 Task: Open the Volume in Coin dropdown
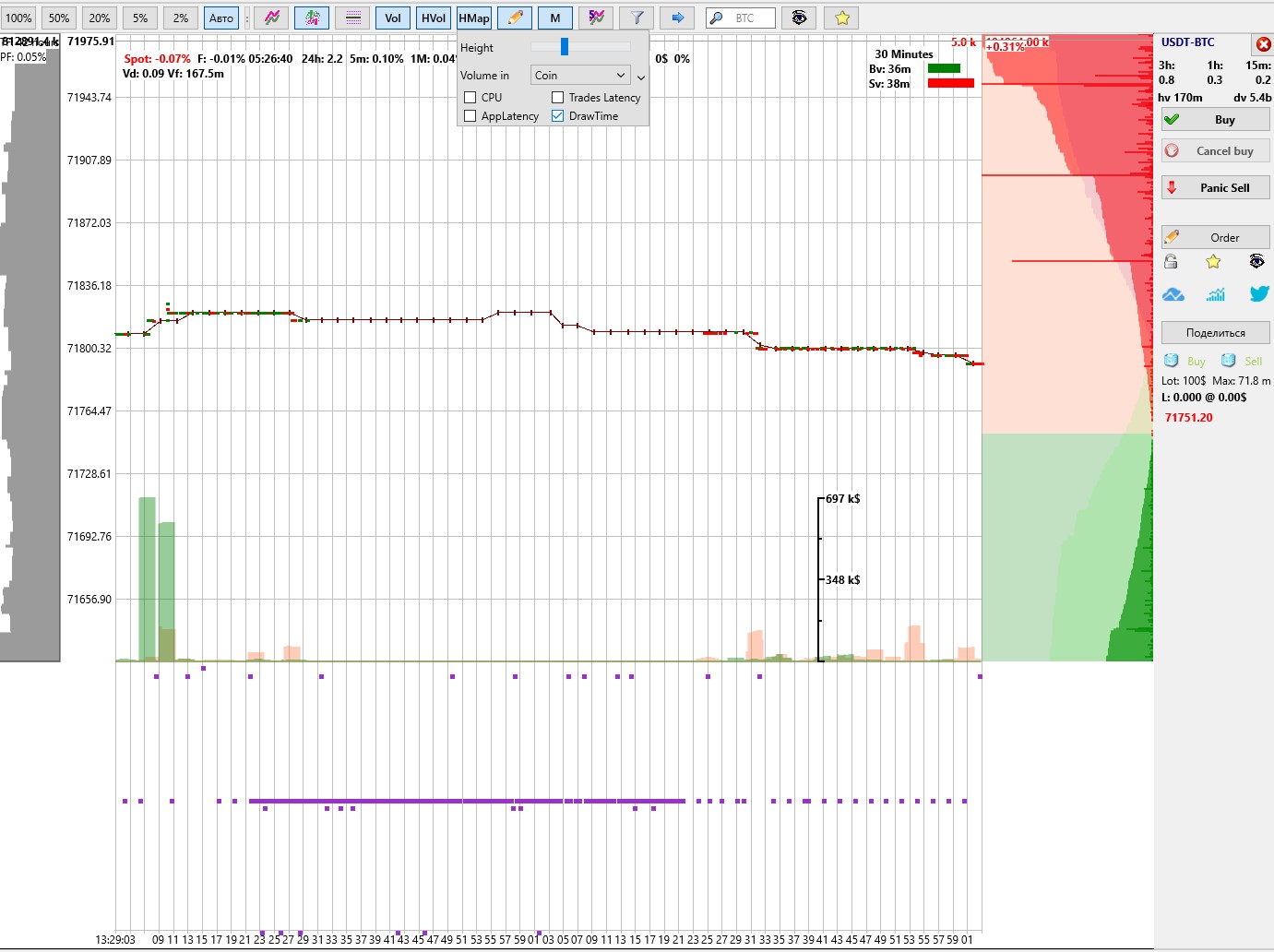coord(580,76)
